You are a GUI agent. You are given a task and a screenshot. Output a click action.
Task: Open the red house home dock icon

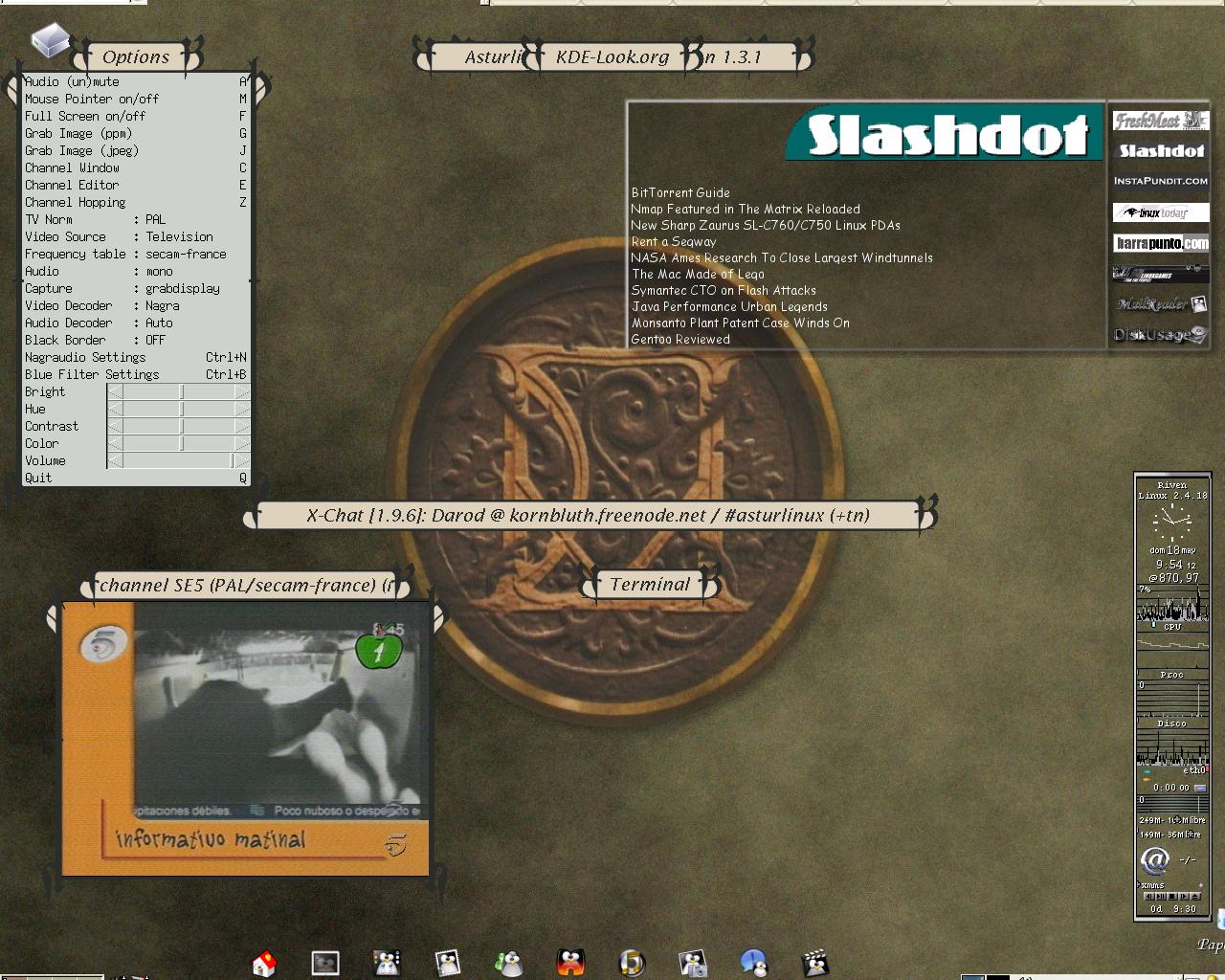coord(263,964)
